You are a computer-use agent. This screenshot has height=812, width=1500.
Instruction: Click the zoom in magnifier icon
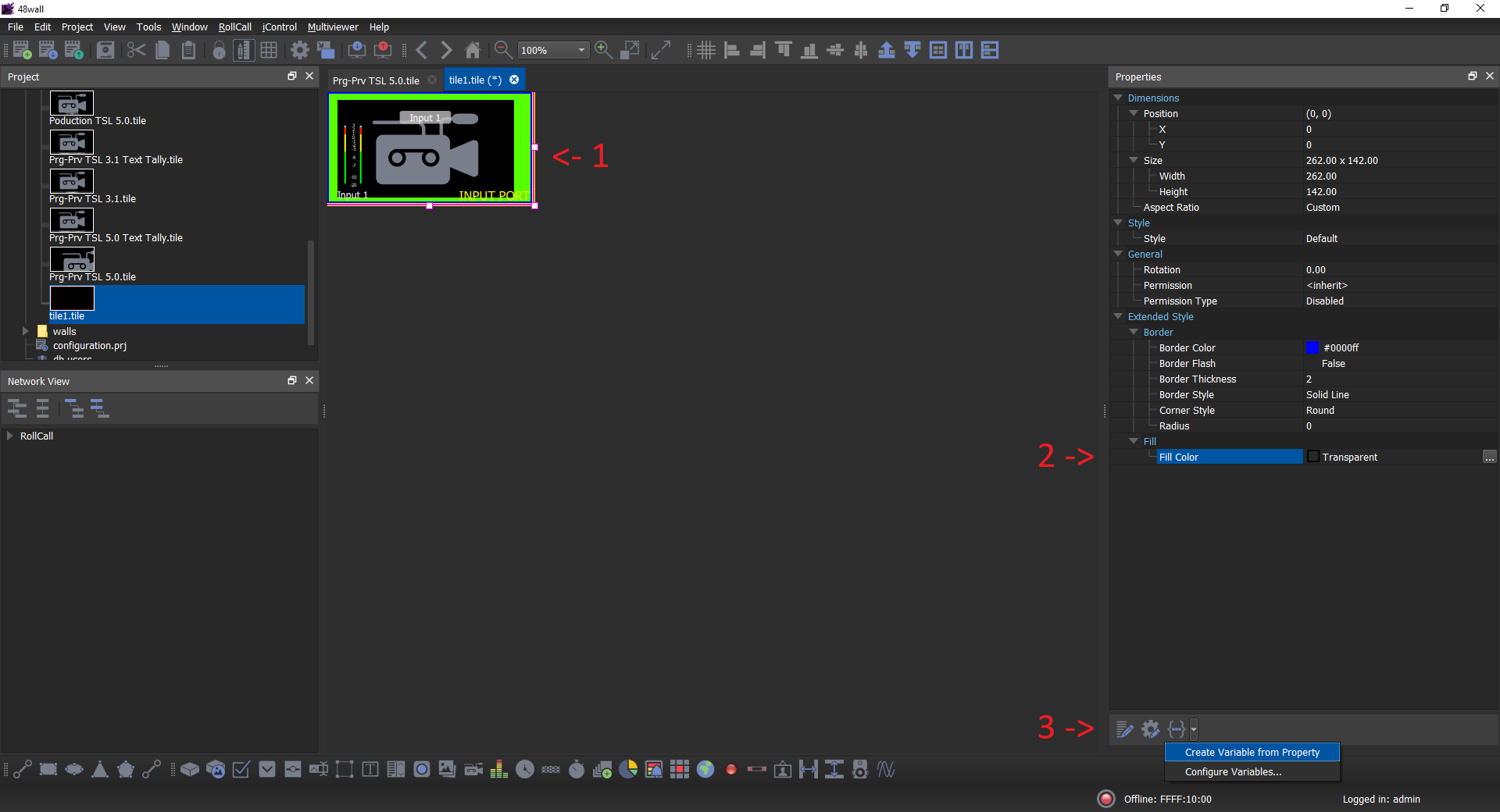pyautogui.click(x=603, y=50)
